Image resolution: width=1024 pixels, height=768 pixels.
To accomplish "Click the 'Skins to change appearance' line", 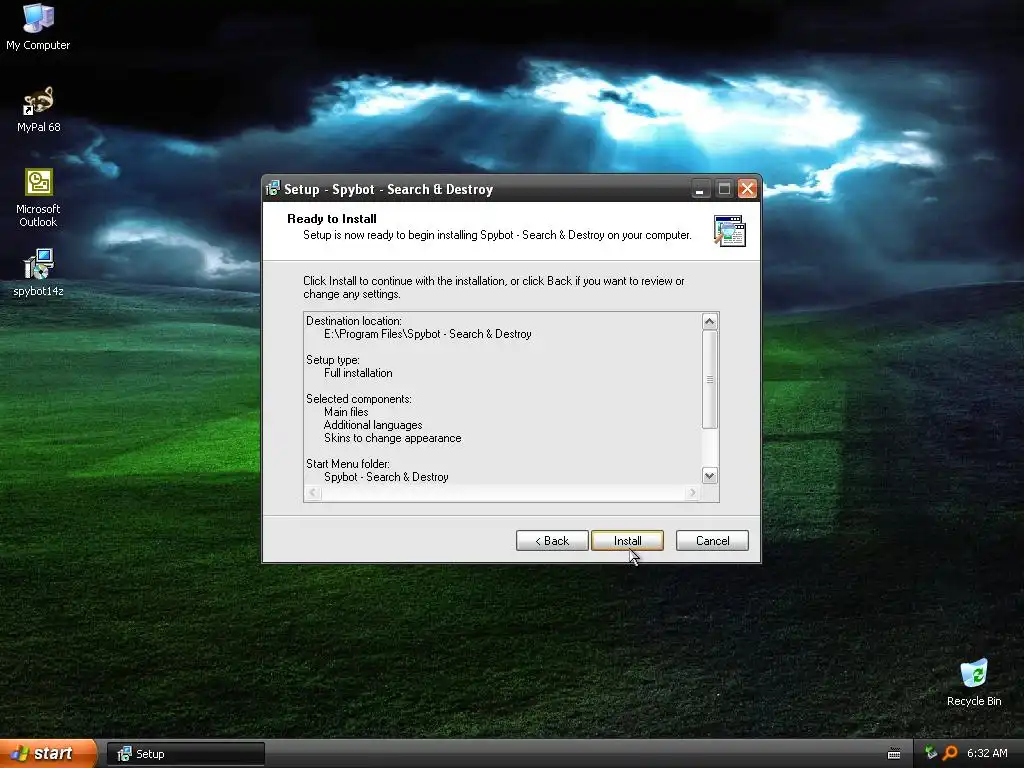I will pyautogui.click(x=392, y=438).
